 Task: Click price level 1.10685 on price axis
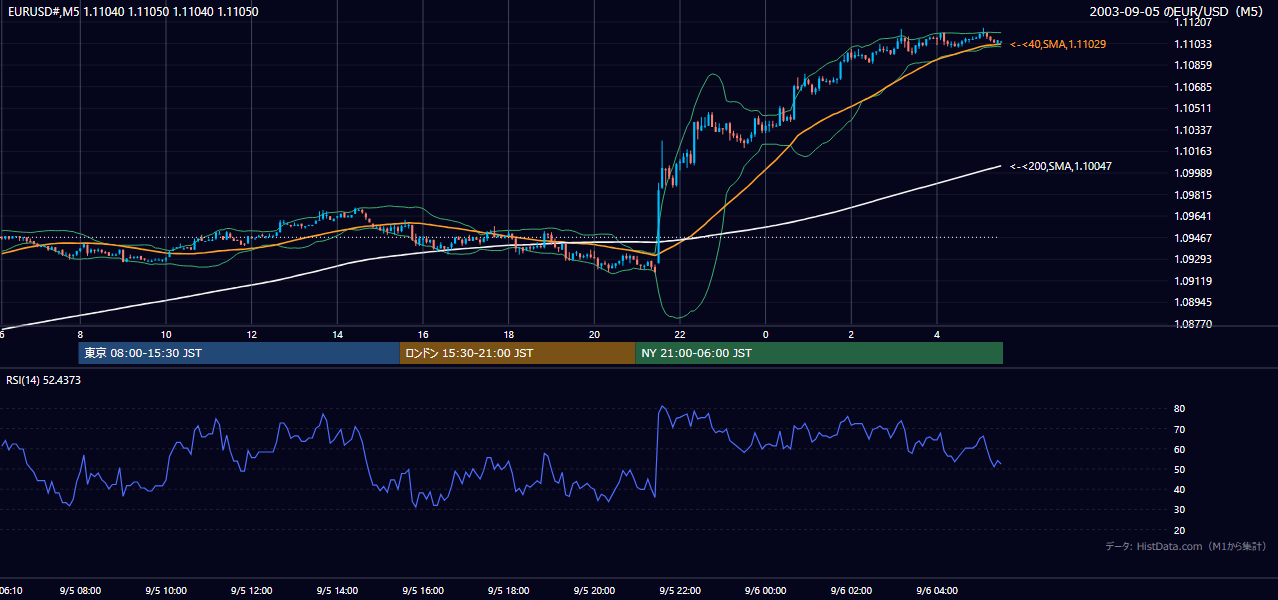pos(1193,87)
